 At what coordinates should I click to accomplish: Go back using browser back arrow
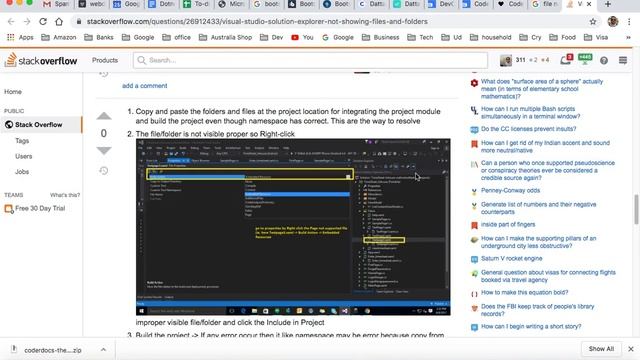11,22
